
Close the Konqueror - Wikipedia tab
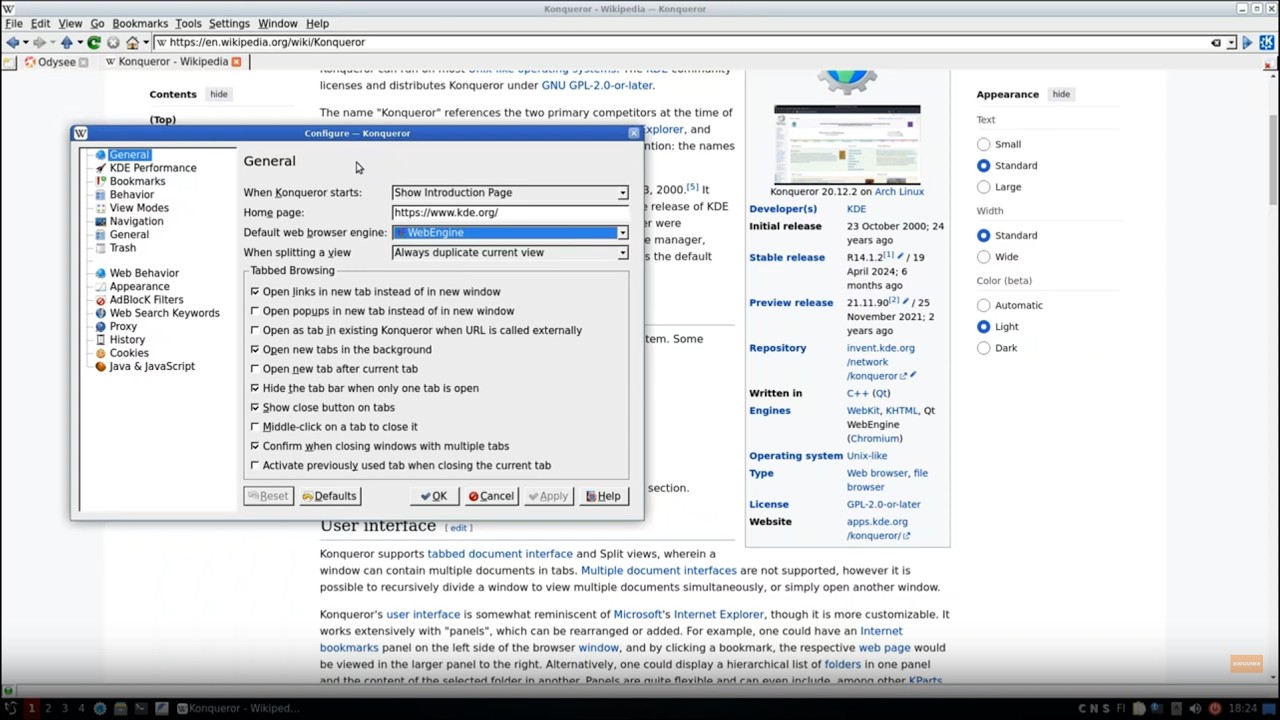236,62
